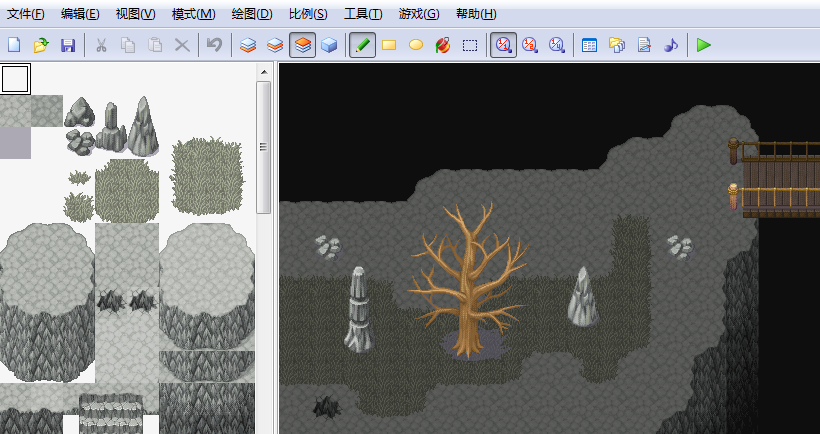This screenshot has width=820, height=434.
Task: Pick the boulder rock tile in the palette
Action: tap(79, 111)
